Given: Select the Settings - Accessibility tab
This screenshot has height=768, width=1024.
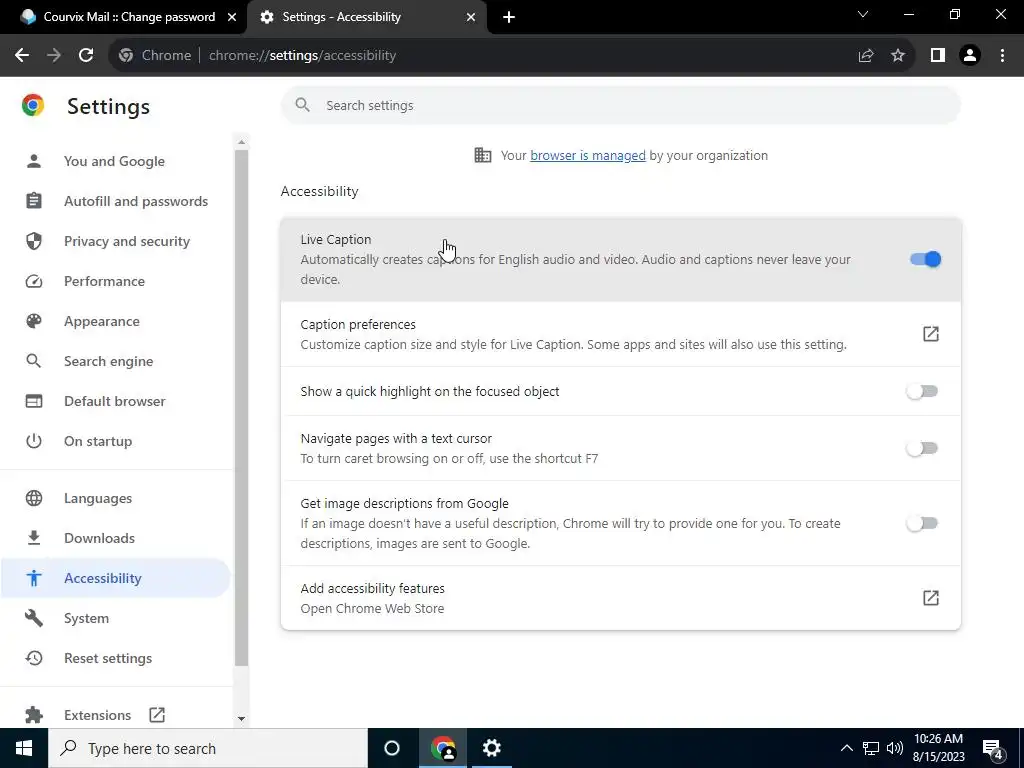Looking at the screenshot, I should tap(366, 17).
